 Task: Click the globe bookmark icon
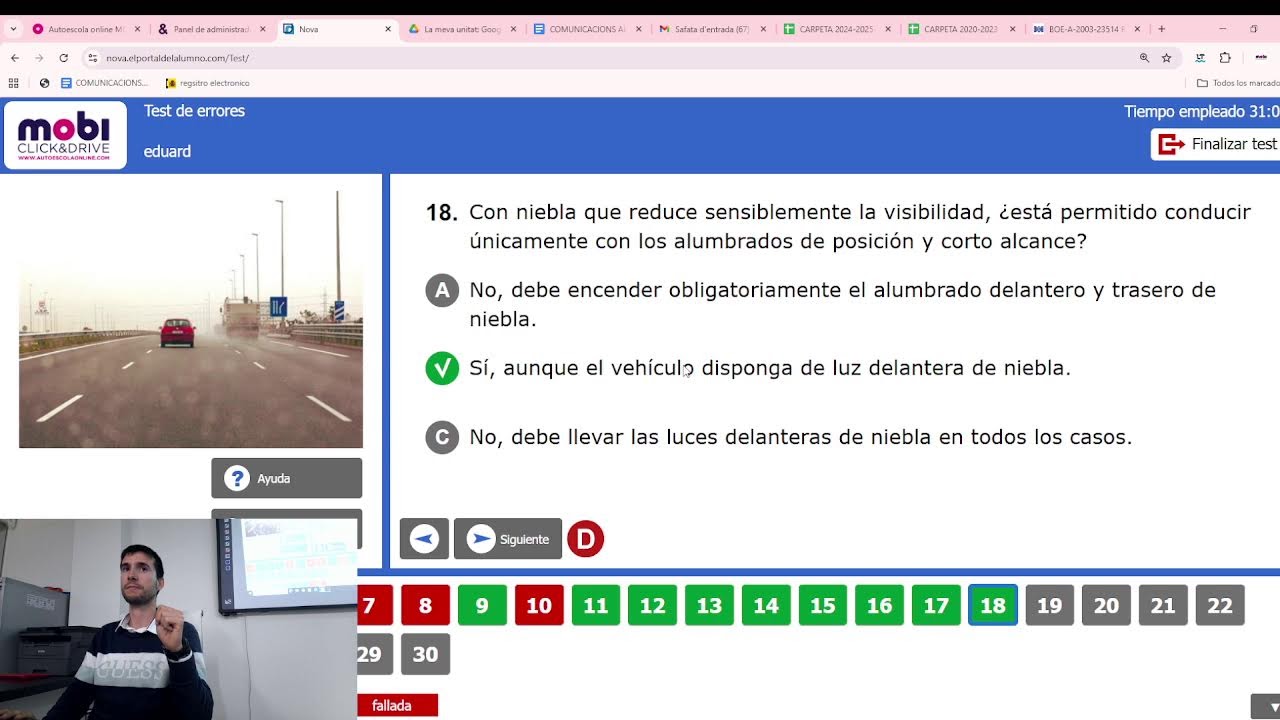pos(44,83)
